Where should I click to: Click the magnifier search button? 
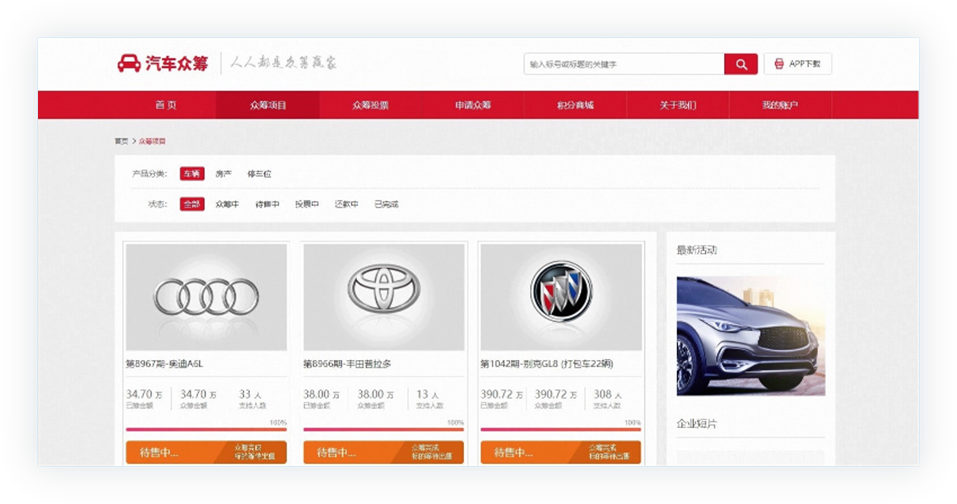[740, 64]
